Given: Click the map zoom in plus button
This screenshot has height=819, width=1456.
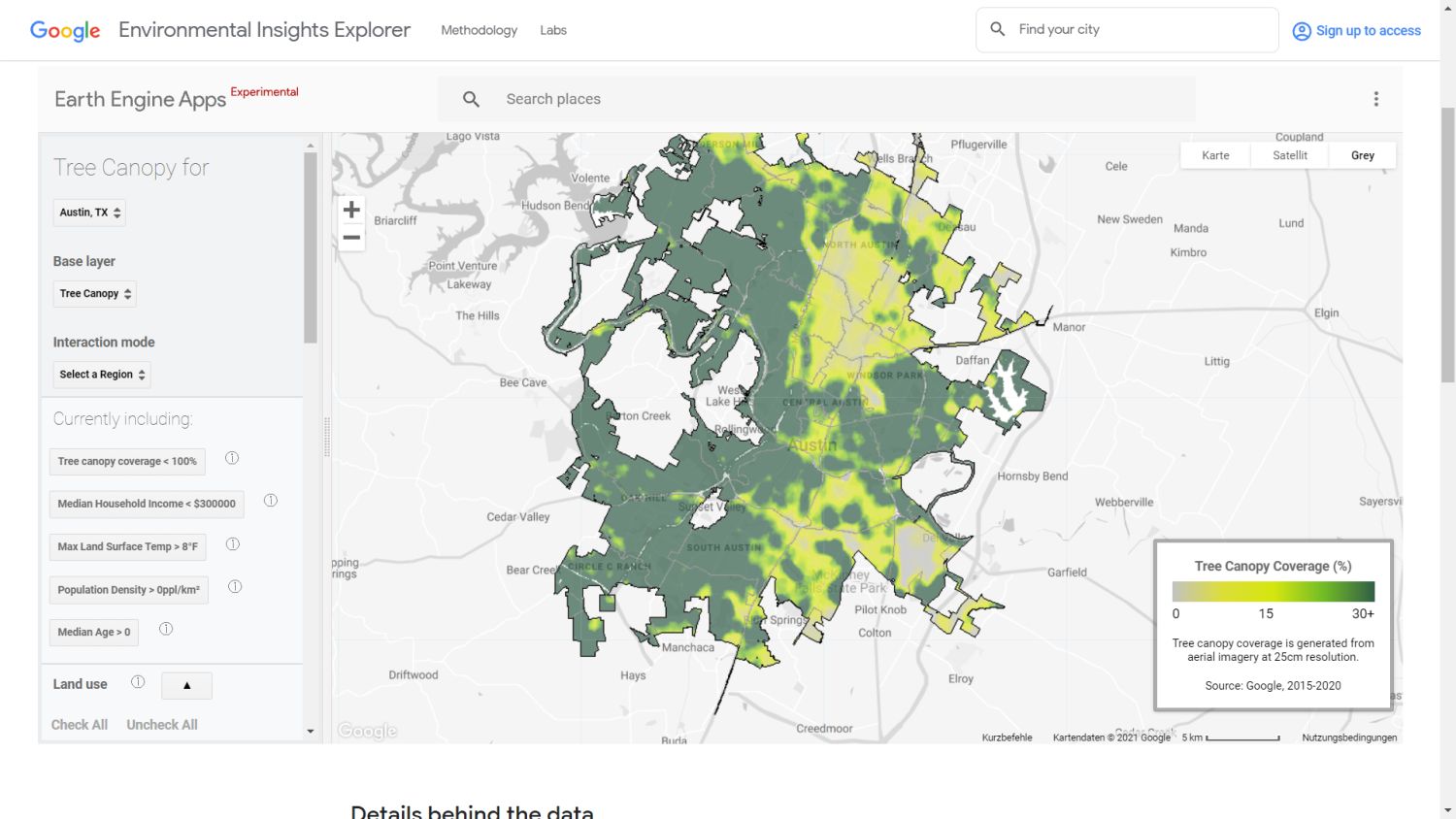Looking at the screenshot, I should point(351,210).
